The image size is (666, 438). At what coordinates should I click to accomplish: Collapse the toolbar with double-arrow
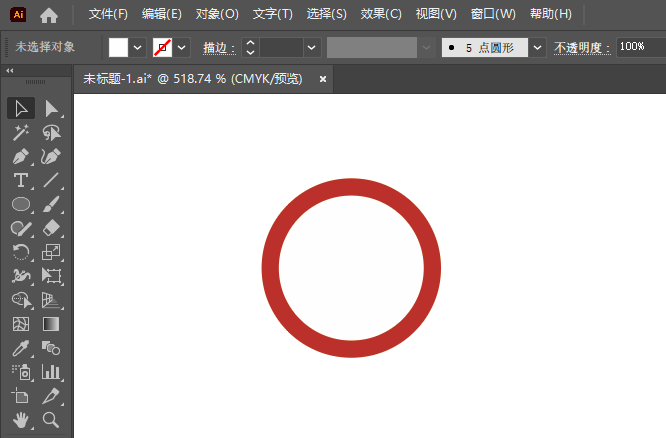(10, 71)
